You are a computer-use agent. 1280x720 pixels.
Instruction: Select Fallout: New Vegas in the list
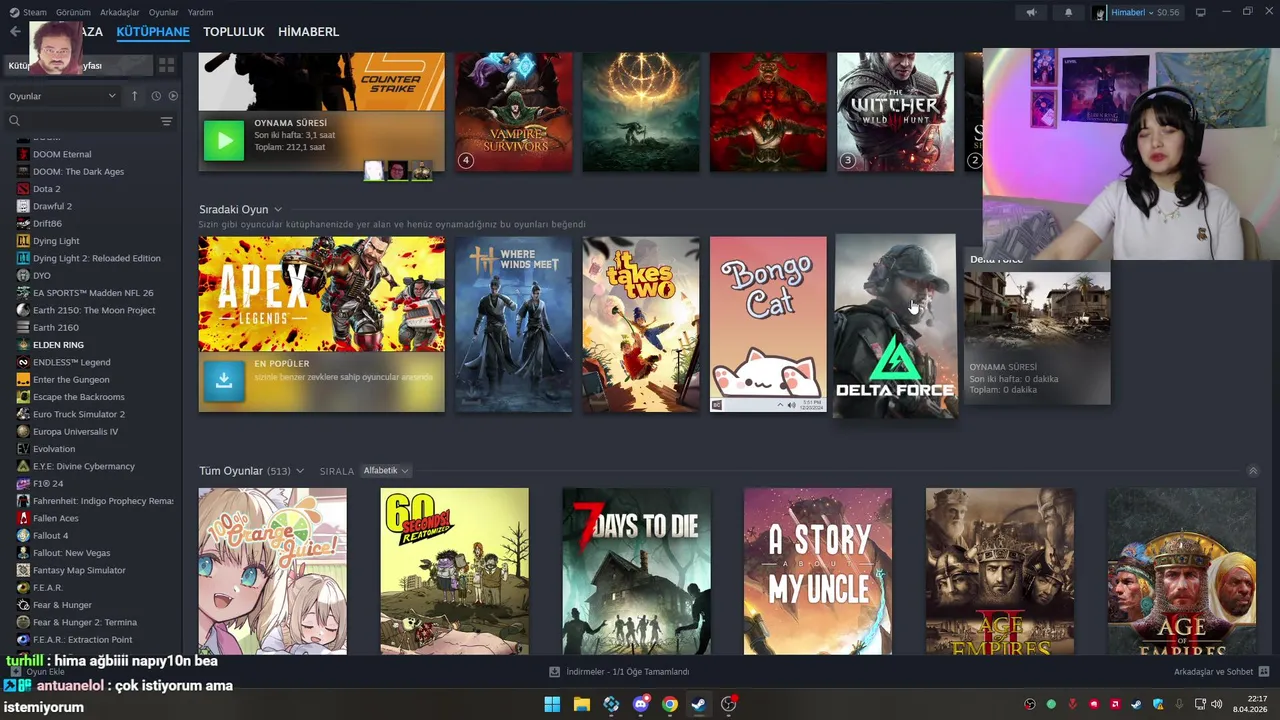tap(71, 553)
